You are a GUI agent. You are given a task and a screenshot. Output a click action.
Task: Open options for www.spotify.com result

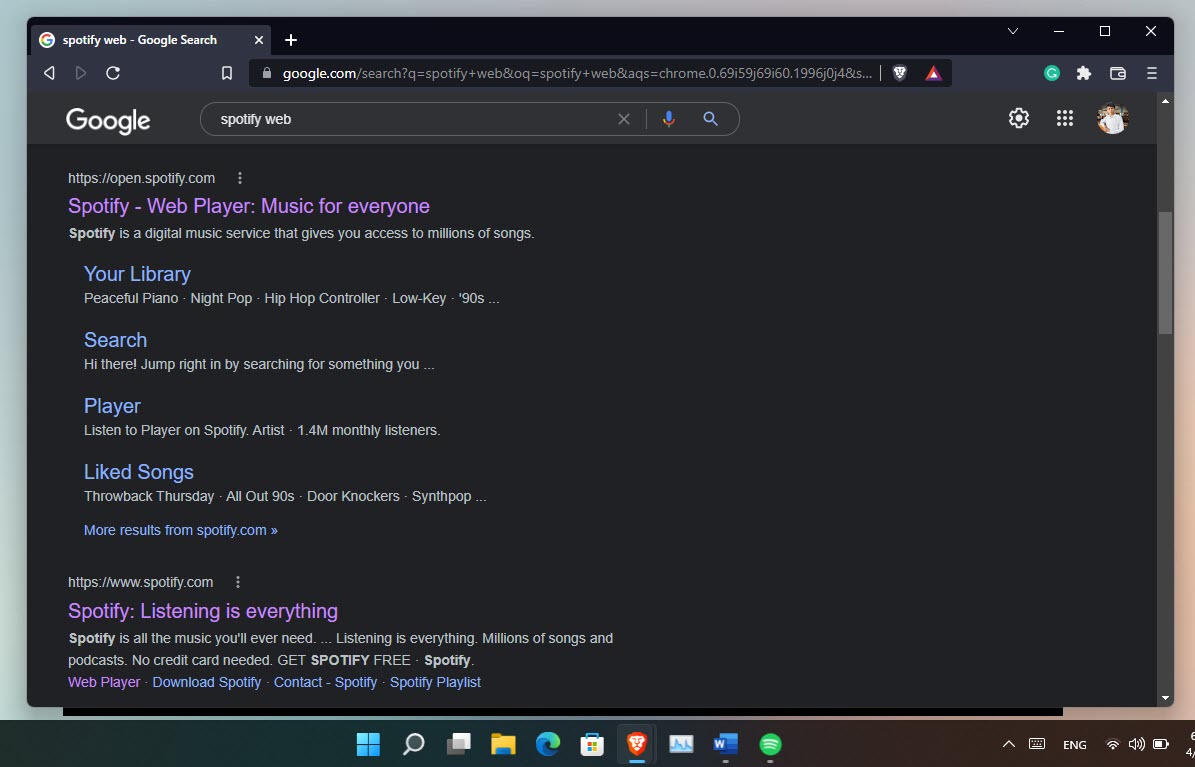point(238,582)
